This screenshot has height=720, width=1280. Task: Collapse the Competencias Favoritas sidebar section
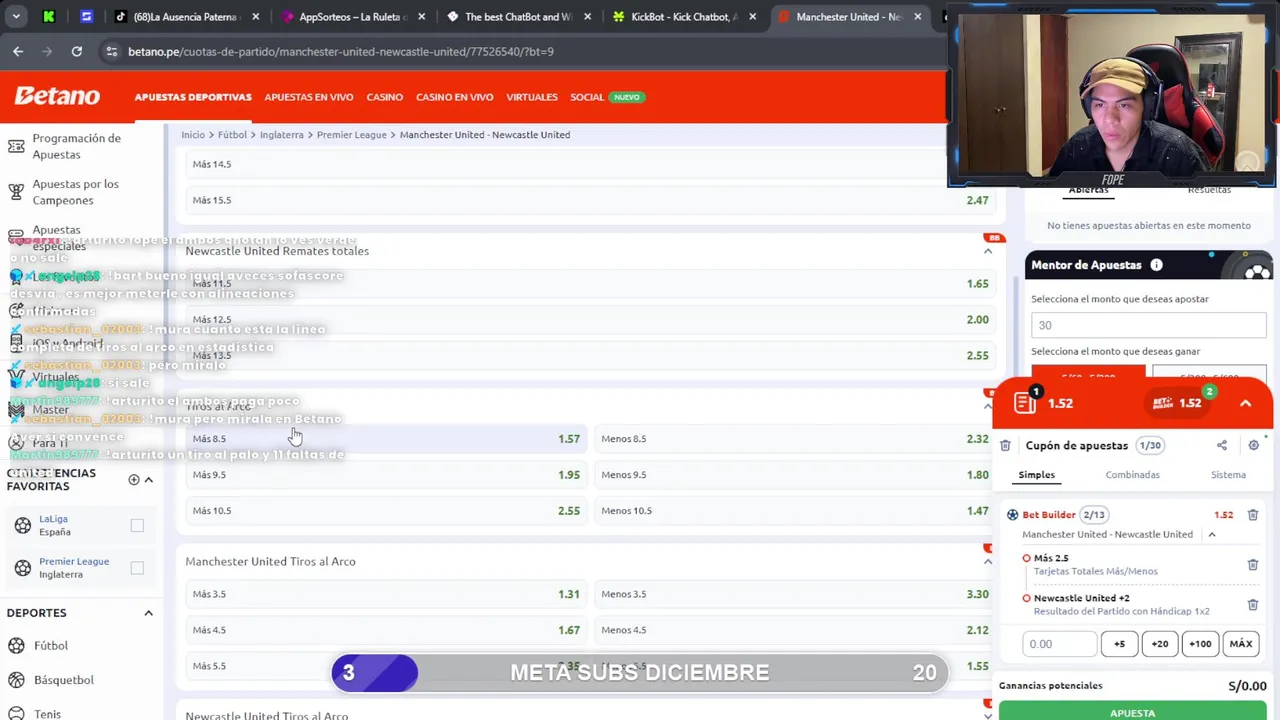pyautogui.click(x=149, y=479)
